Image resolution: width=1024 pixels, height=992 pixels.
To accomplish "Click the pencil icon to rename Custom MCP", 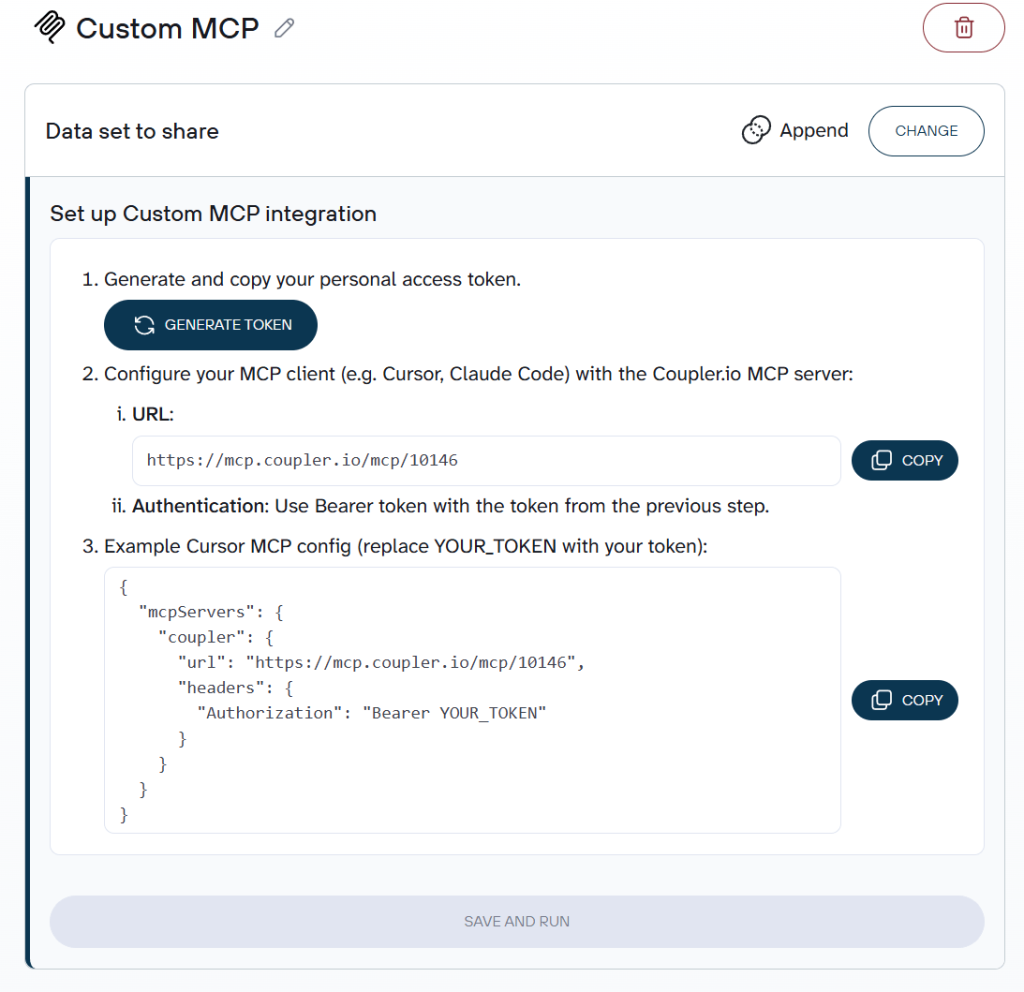I will pyautogui.click(x=283, y=29).
